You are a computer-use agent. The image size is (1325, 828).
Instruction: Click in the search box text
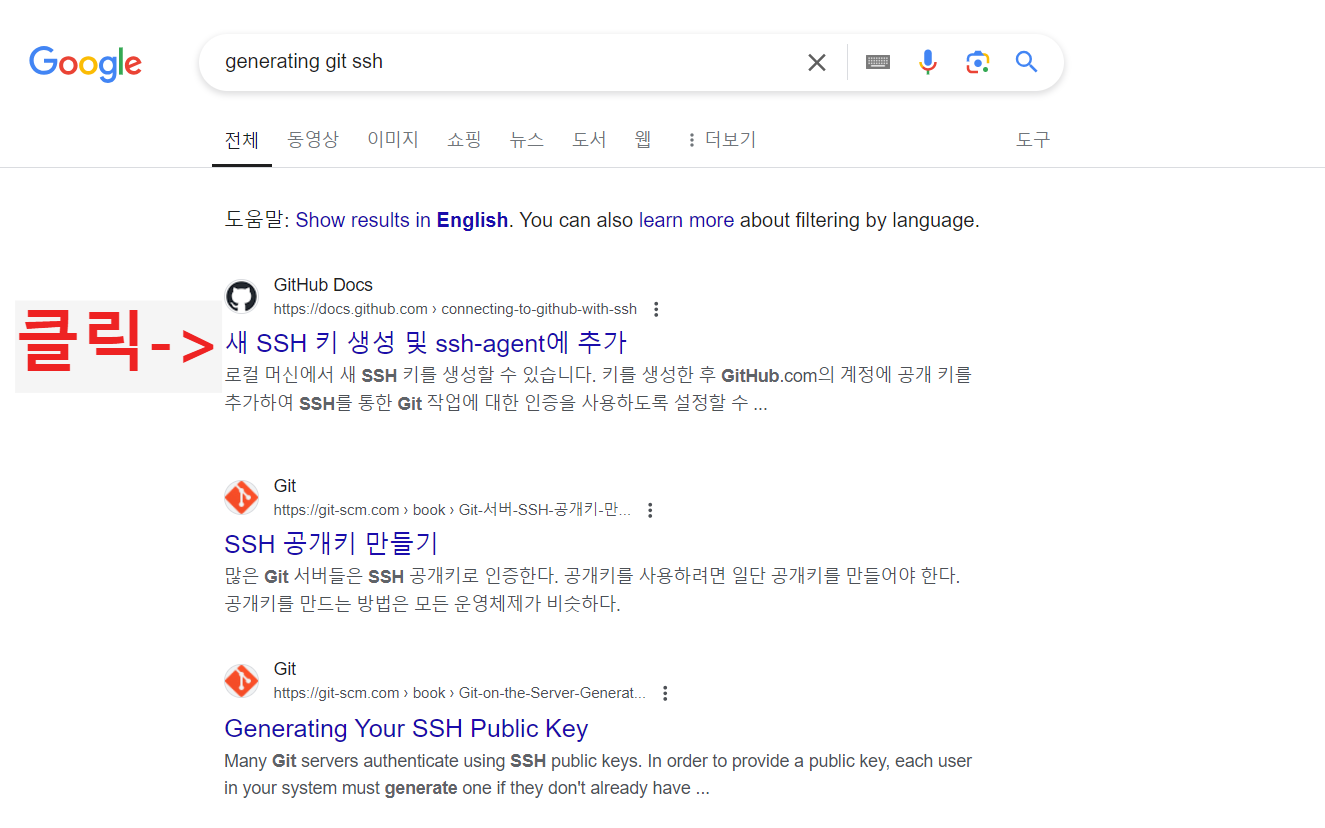click(304, 62)
